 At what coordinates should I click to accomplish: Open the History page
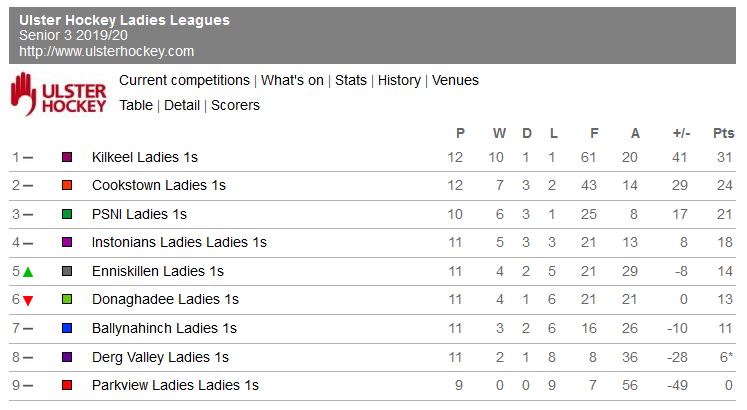tap(399, 80)
